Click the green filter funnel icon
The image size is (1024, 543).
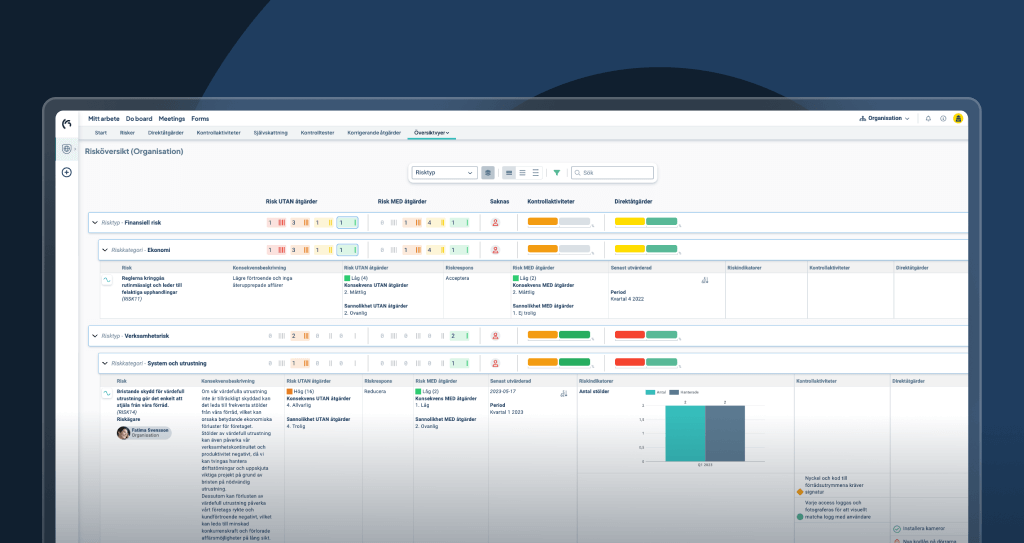557,173
